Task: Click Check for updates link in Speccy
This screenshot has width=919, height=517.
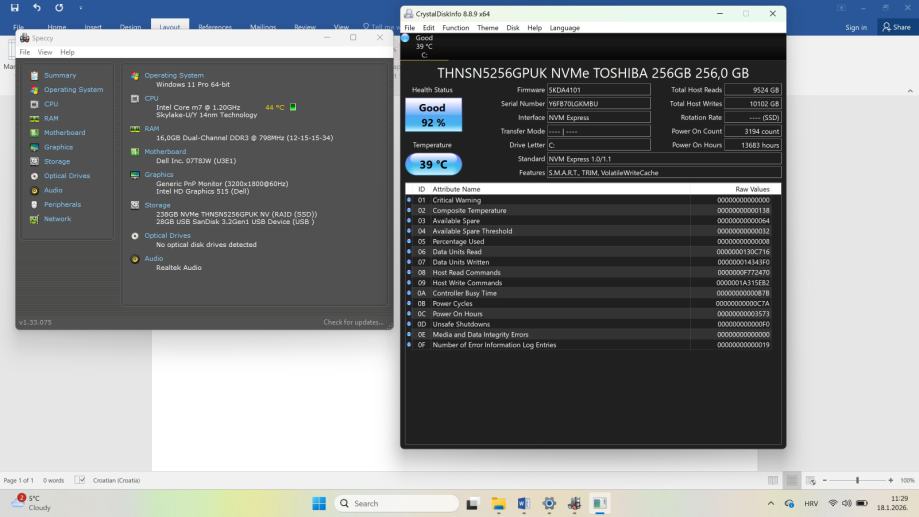Action: point(353,322)
